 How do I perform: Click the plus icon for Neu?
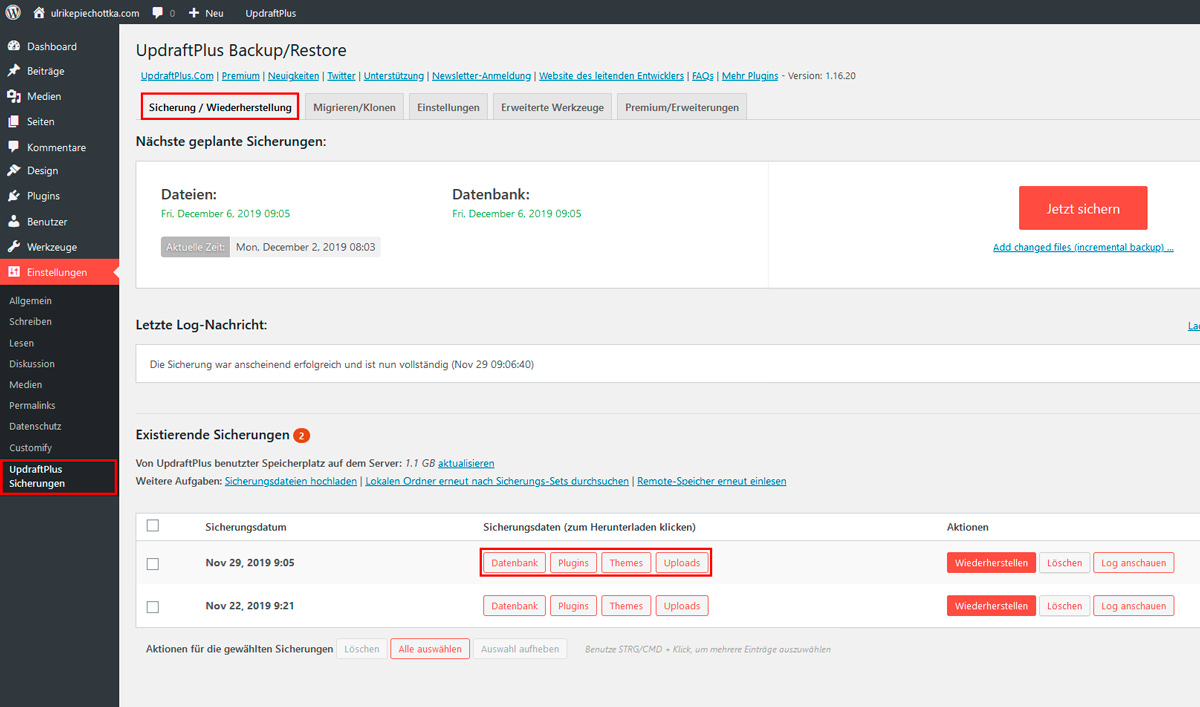click(194, 13)
